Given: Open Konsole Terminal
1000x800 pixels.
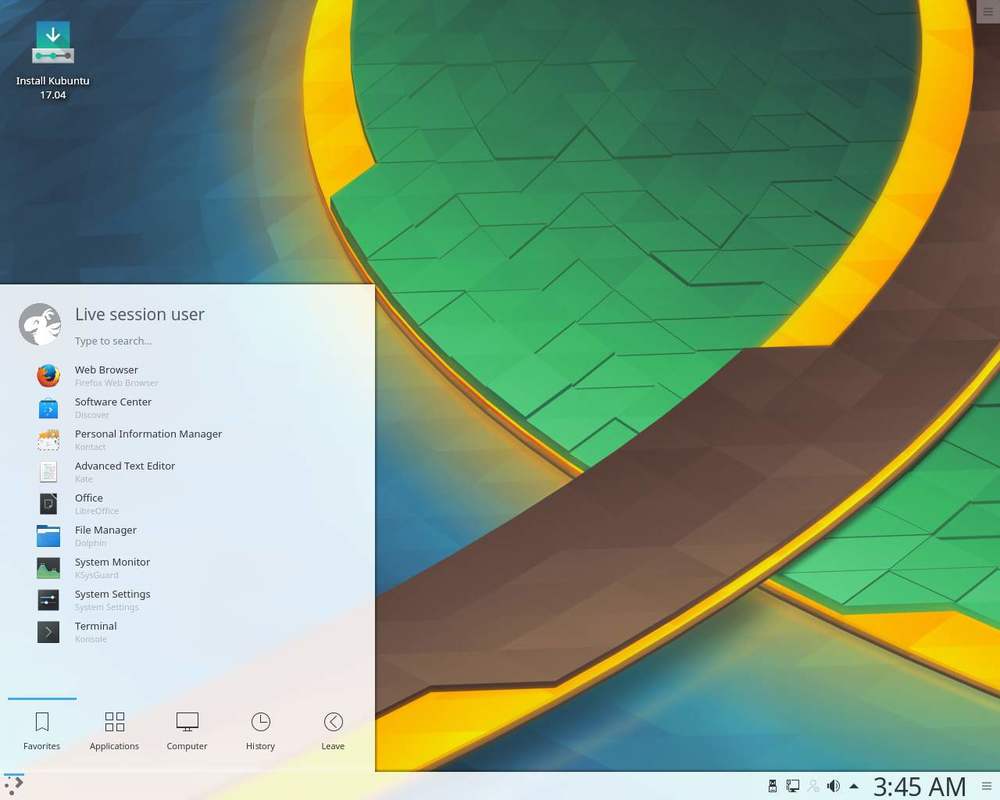Looking at the screenshot, I should point(95,631).
